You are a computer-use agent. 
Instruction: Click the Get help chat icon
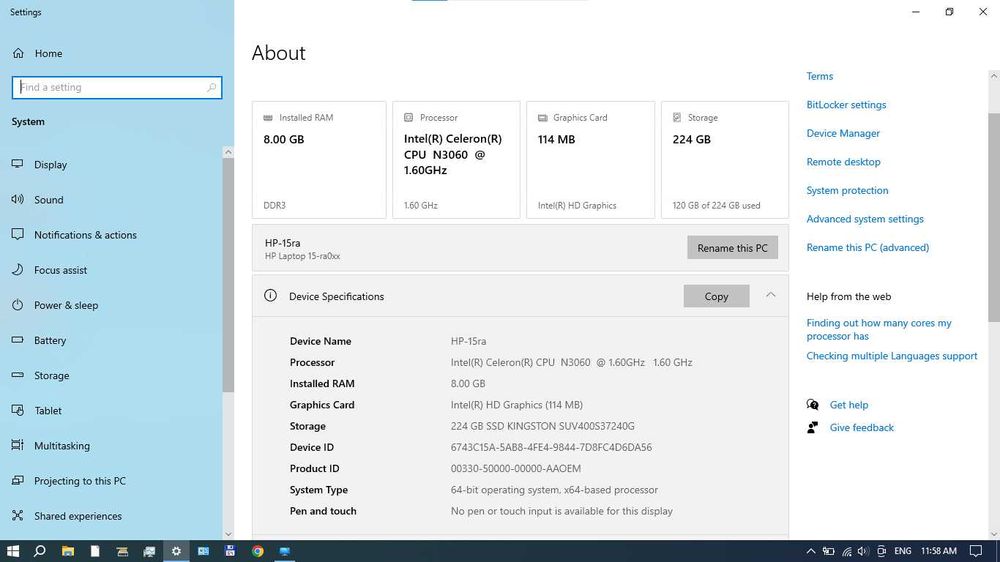point(812,404)
